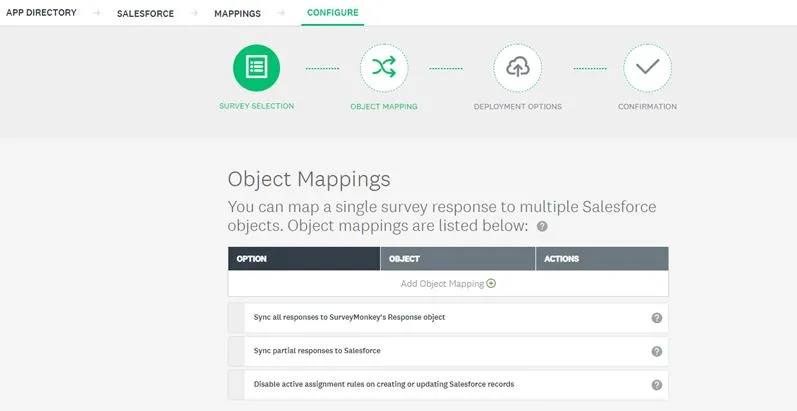
Task: Check Disable active assignment rules option
Action: coord(236,385)
